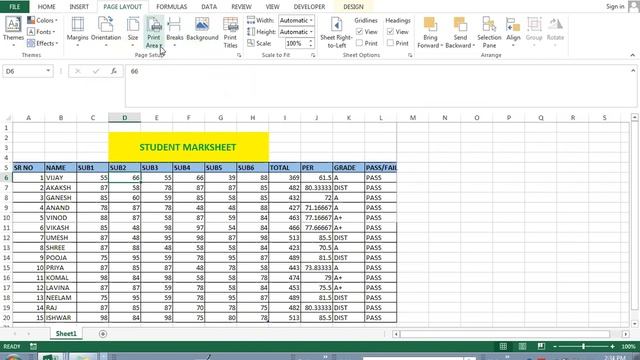Image resolution: width=640 pixels, height=360 pixels.
Task: Toggle Gridlines Print checkbox
Action: 359,43
